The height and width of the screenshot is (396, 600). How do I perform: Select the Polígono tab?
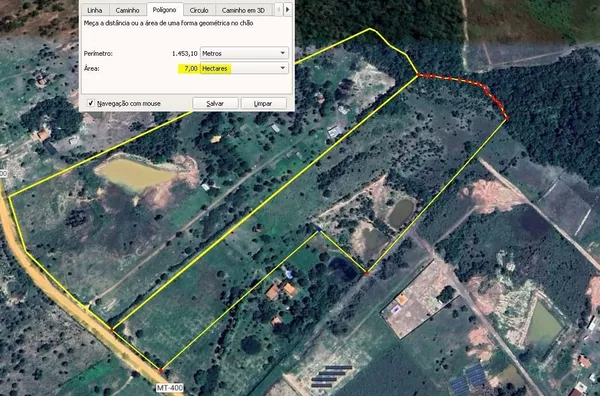pyautogui.click(x=165, y=9)
